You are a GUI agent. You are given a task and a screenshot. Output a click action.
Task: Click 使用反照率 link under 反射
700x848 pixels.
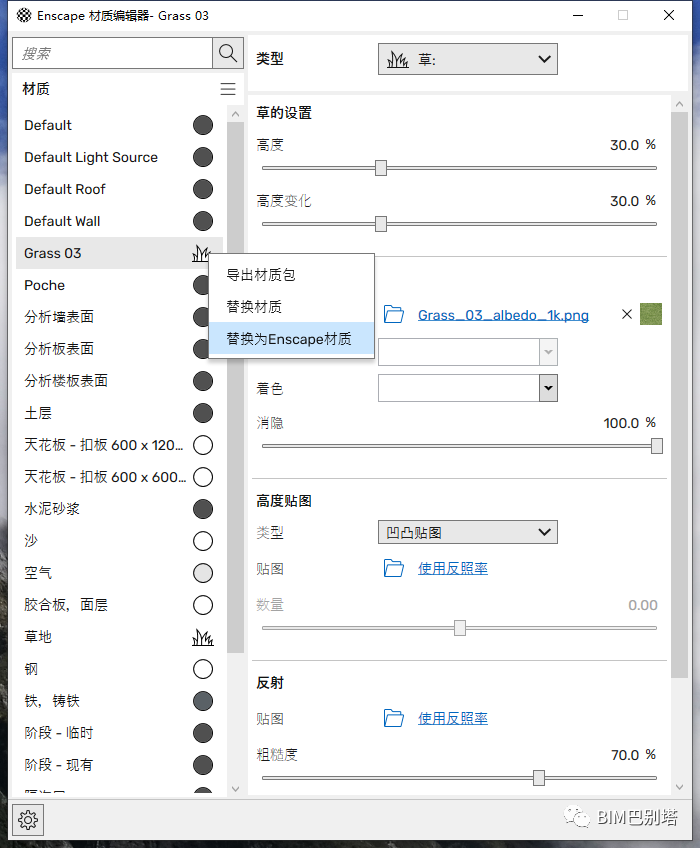coord(453,718)
